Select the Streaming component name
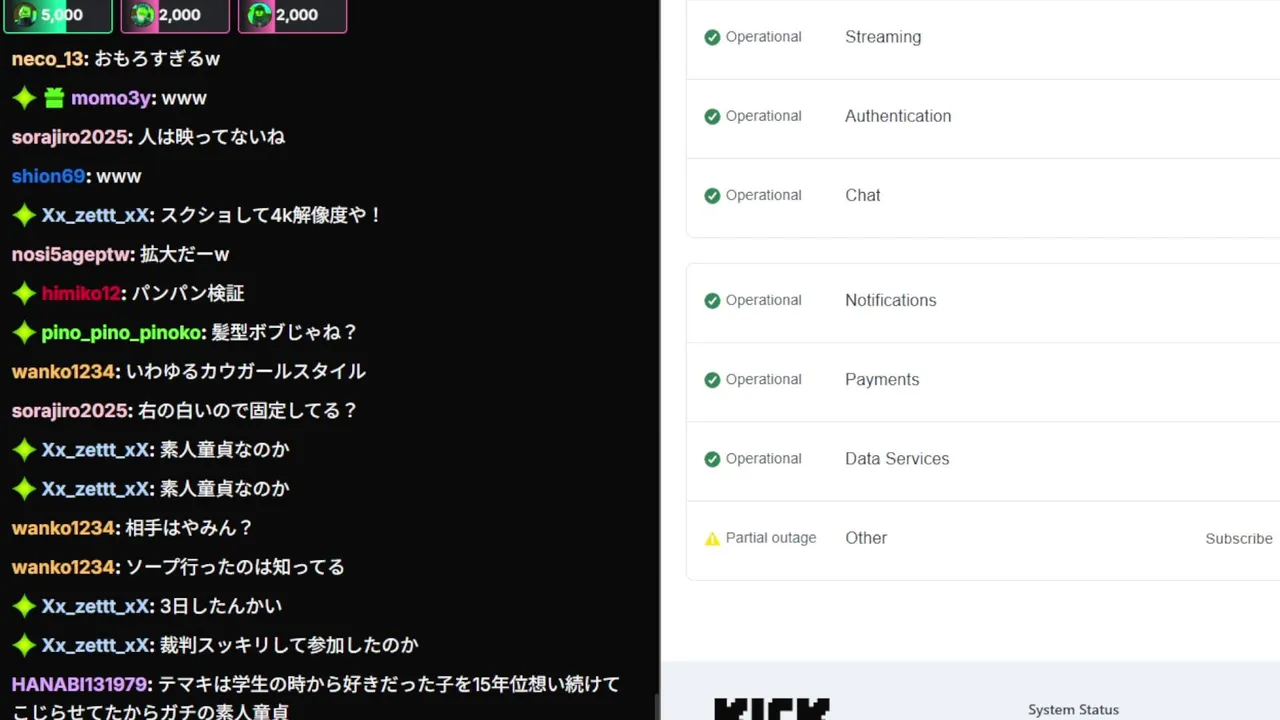Image resolution: width=1280 pixels, height=720 pixels. [883, 37]
